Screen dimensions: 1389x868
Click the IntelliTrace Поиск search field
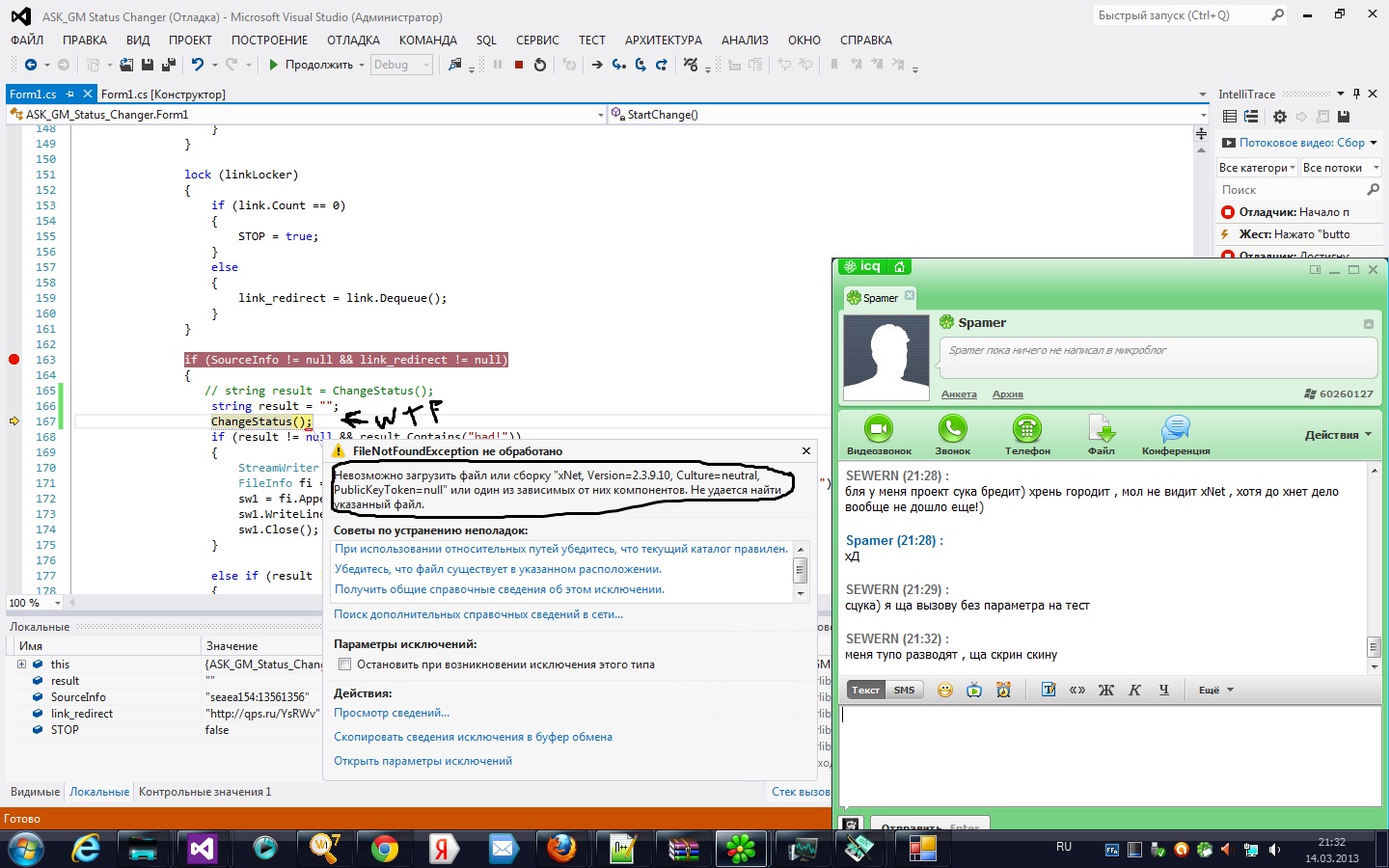(1291, 190)
